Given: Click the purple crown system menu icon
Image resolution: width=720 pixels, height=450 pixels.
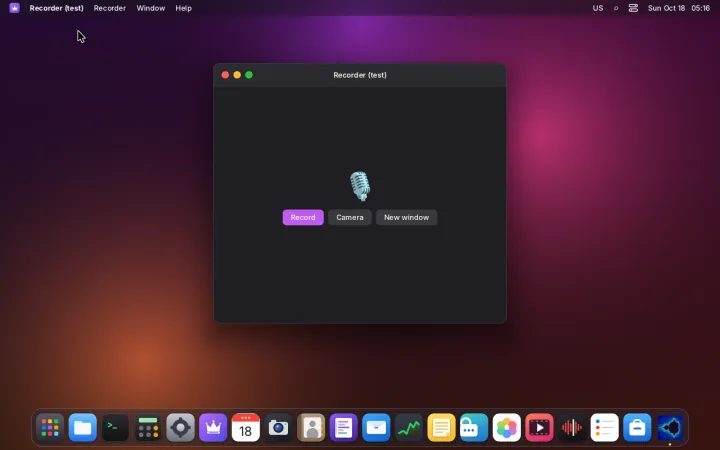Looking at the screenshot, I should (14, 8).
